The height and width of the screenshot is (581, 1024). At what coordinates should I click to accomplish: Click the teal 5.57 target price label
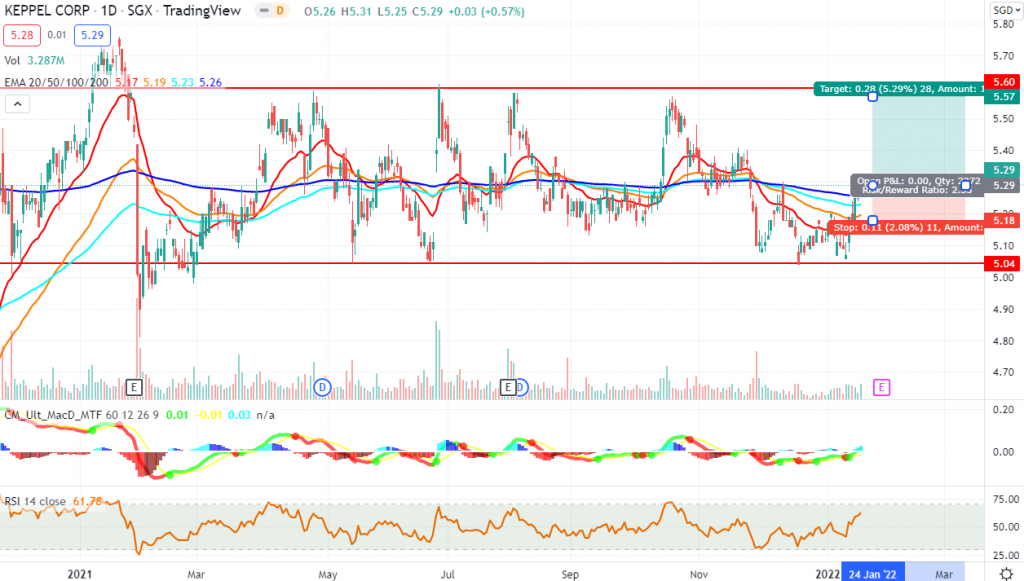(x=1004, y=97)
